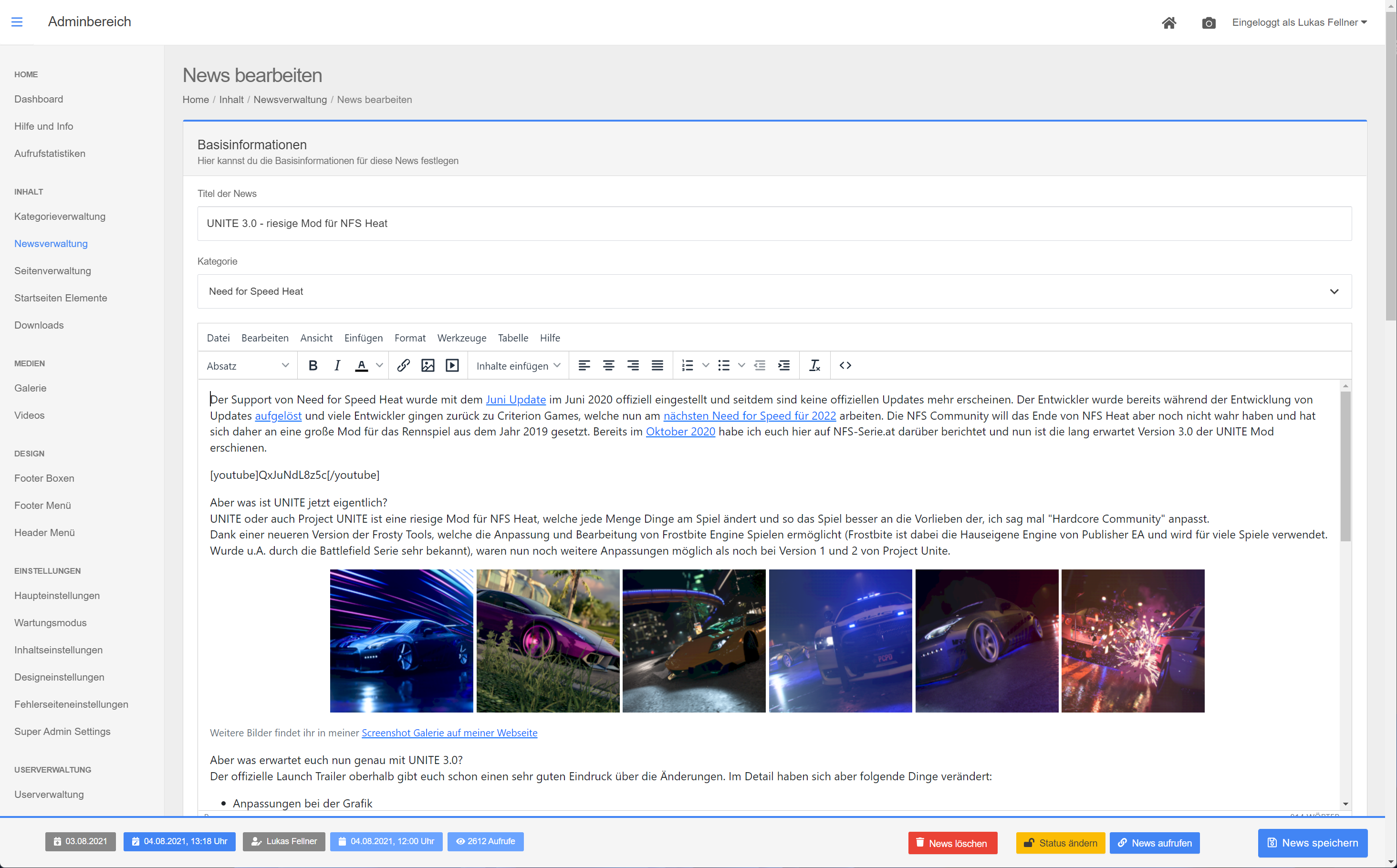
Task: Open Footer Boxen in sidebar
Action: [x=44, y=478]
